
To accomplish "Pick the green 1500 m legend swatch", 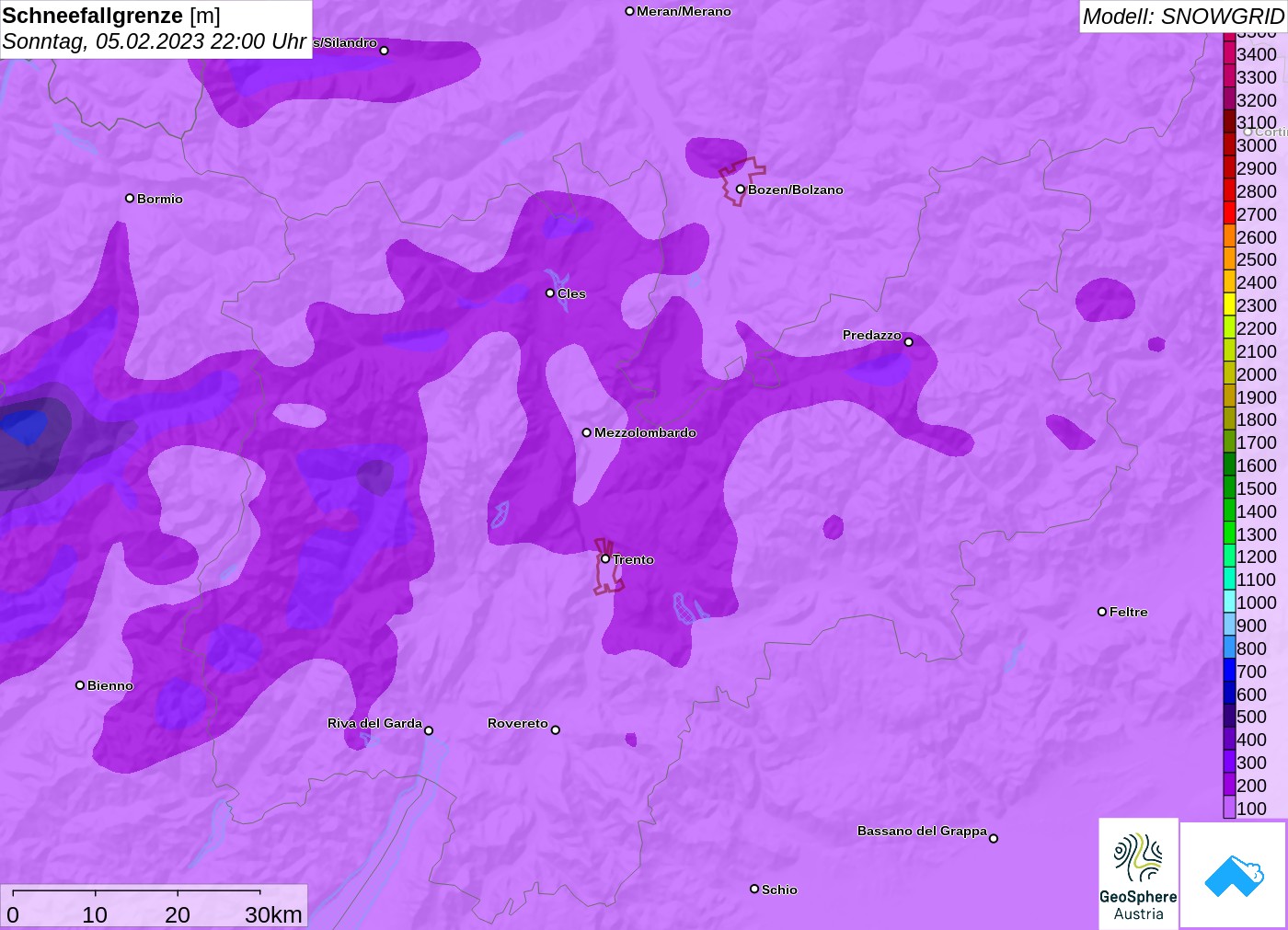I will pos(1229,488).
